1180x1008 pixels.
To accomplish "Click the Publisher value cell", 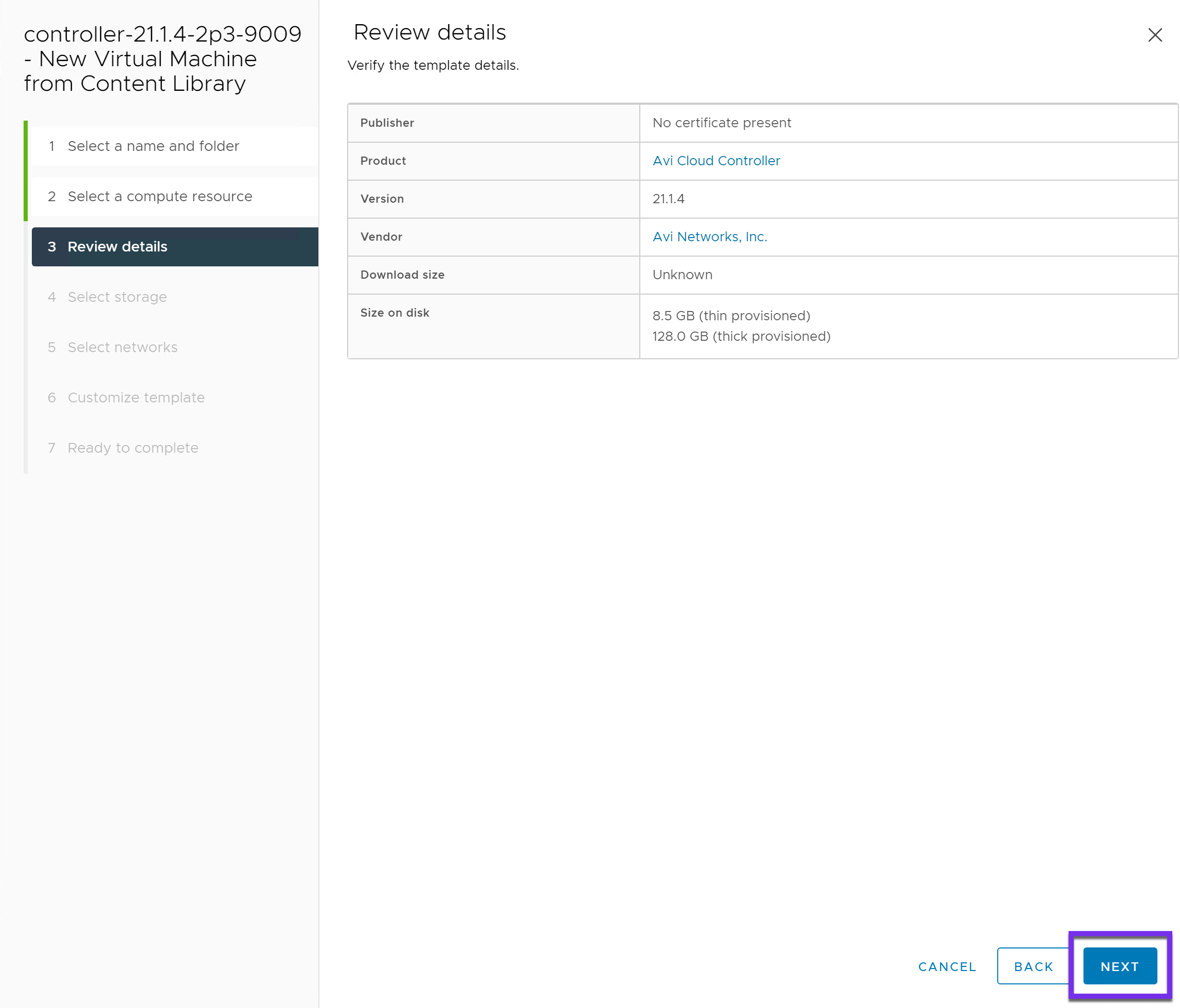I will pos(721,123).
